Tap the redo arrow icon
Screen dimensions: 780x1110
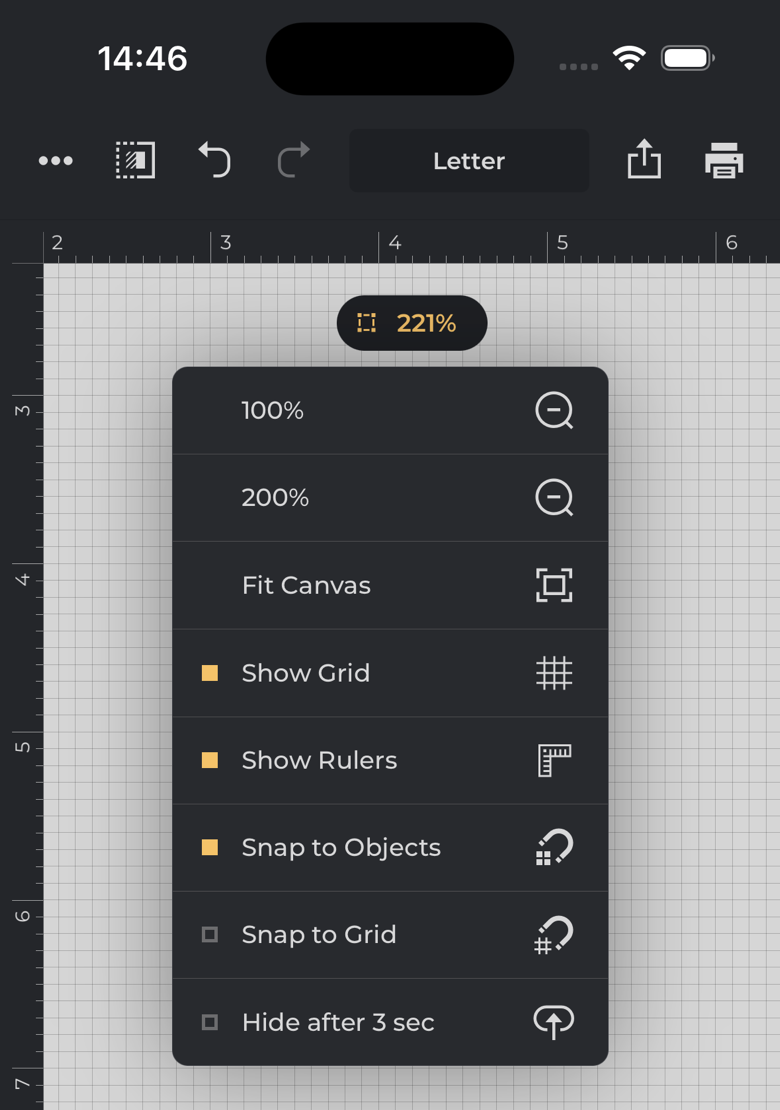293,161
